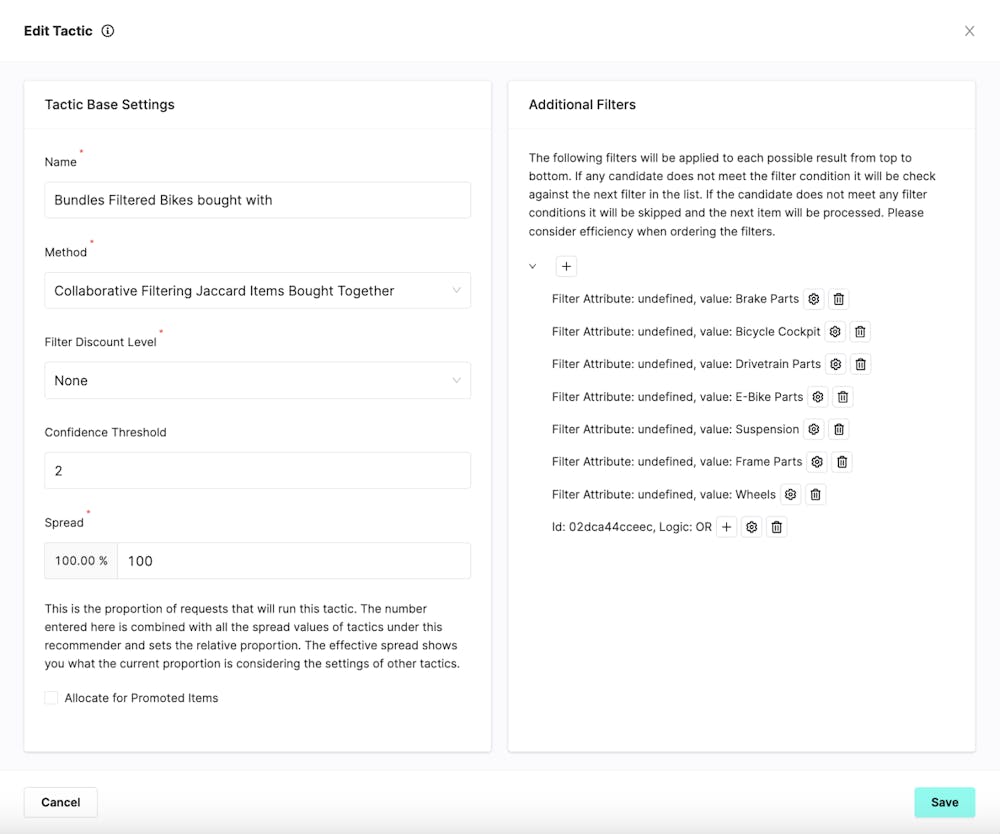The image size is (1000, 834).
Task: Open settings for Brake Parts filter
Action: [814, 299]
